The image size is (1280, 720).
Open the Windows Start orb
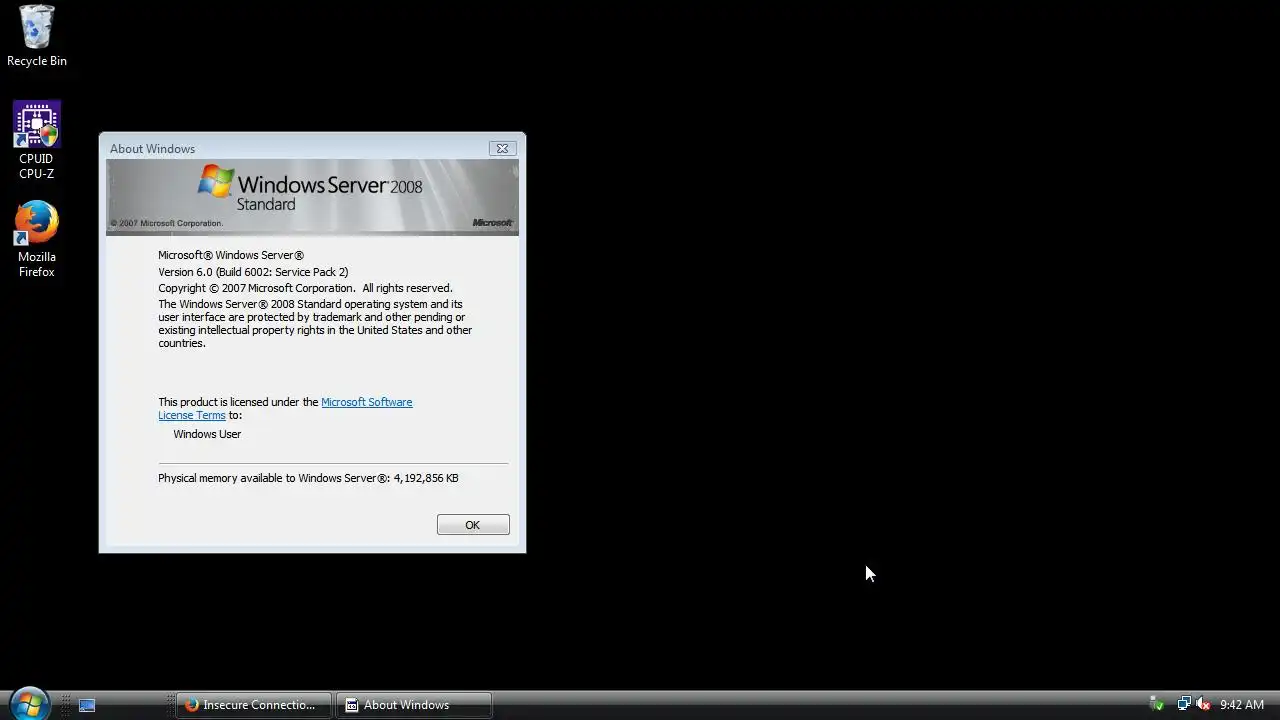pos(28,704)
